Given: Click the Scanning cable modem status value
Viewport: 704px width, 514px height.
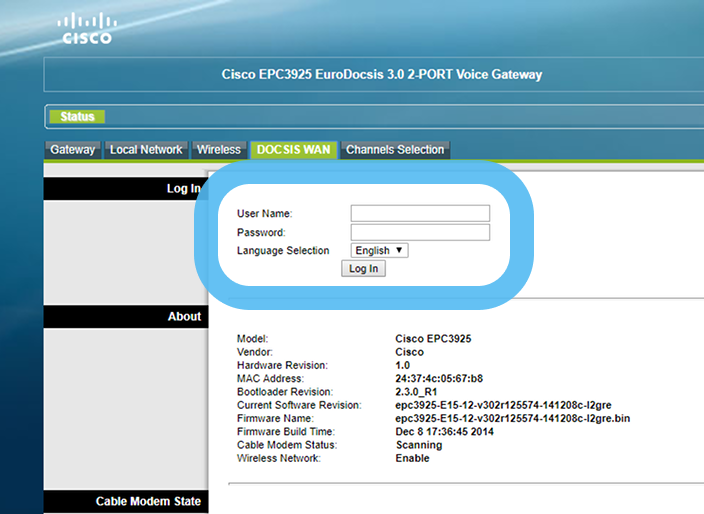Looking at the screenshot, I should tap(420, 445).
